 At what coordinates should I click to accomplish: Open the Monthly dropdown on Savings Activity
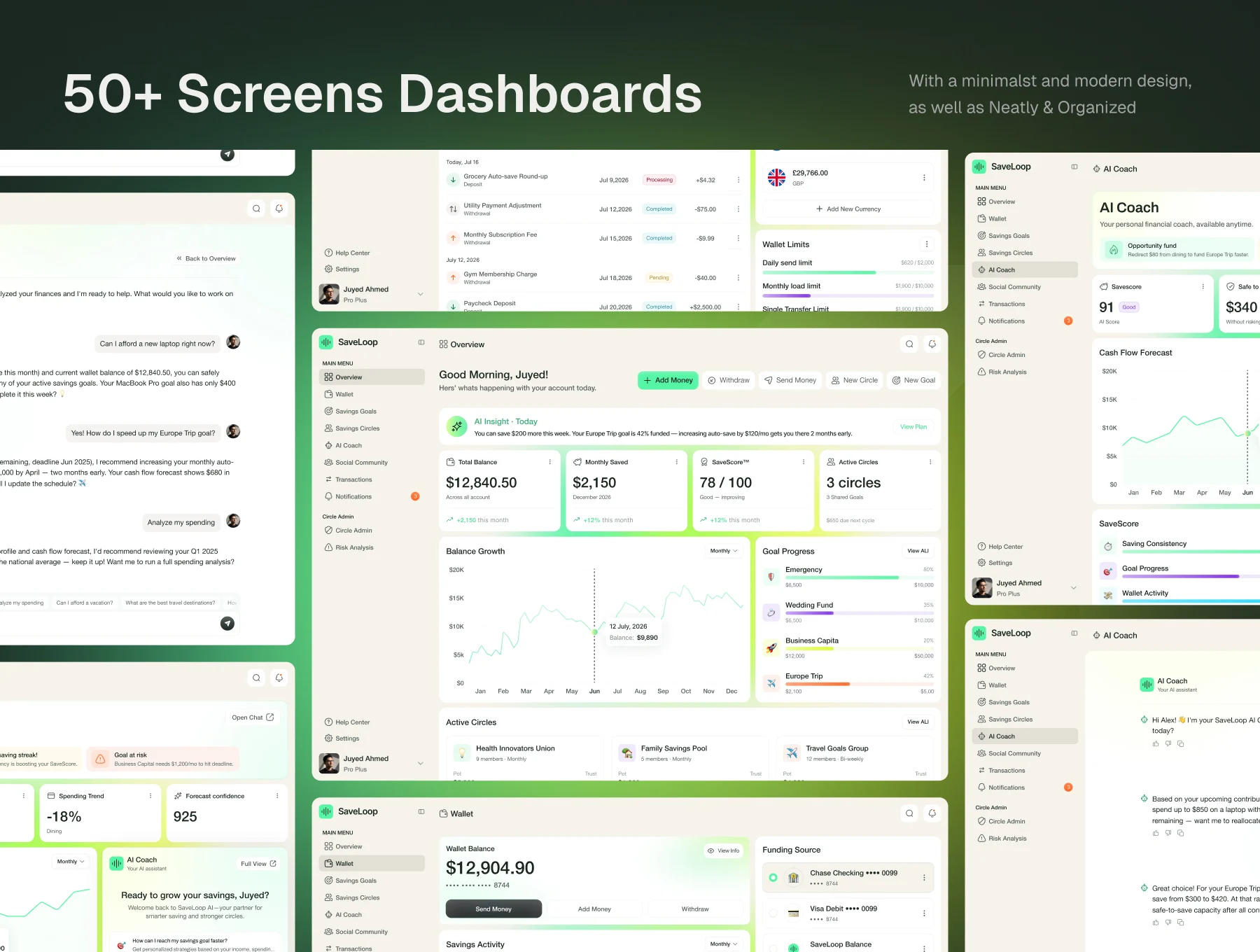tap(724, 944)
